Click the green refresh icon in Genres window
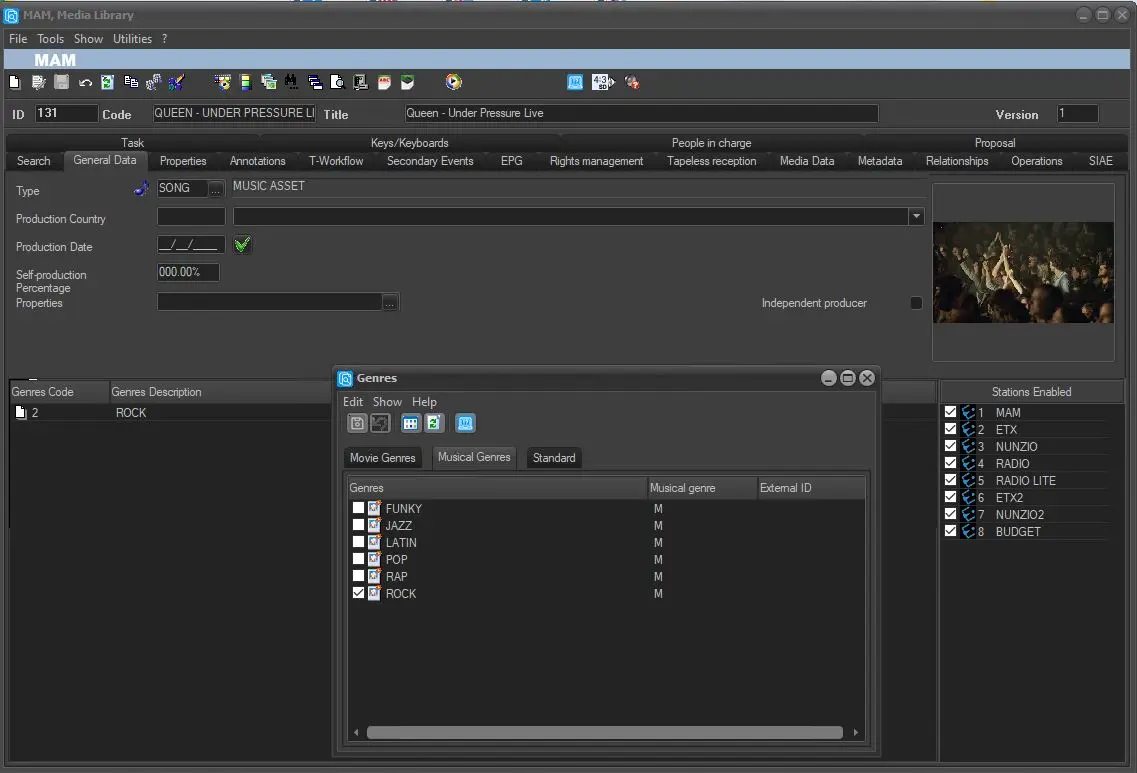 [433, 423]
